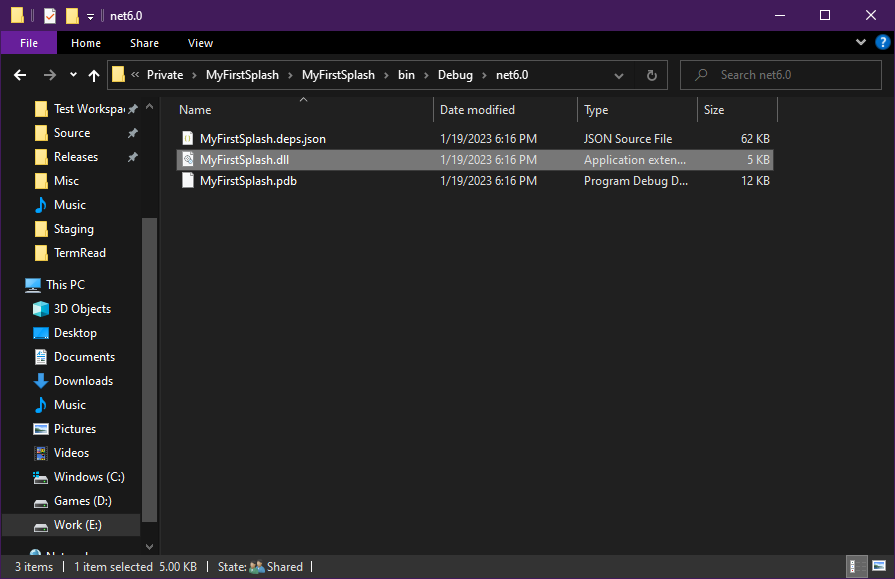Viewport: 895px width, 579px height.
Task: Open the File menu
Action: tap(29, 43)
